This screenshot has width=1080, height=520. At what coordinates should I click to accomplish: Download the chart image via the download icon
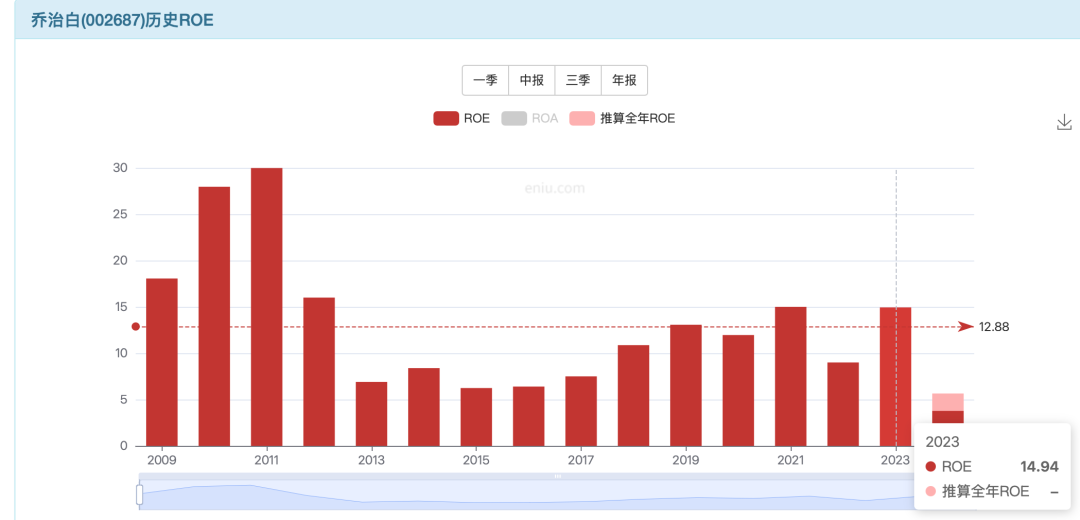click(x=1064, y=123)
